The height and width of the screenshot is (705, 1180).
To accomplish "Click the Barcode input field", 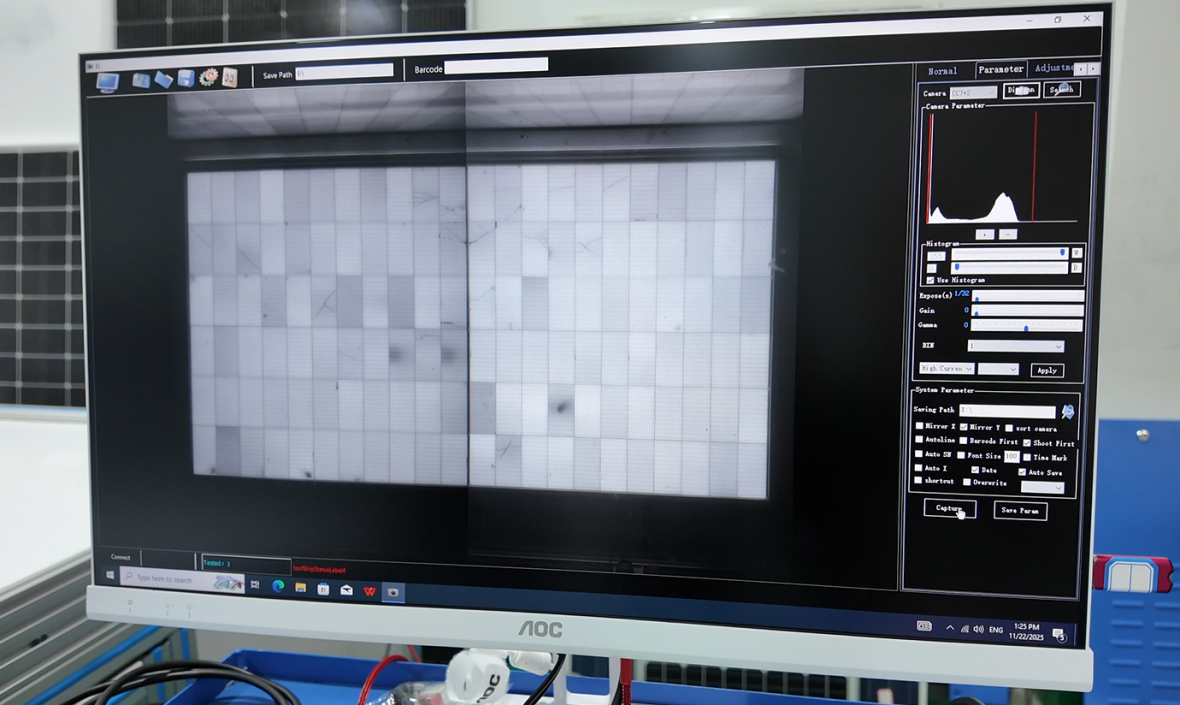I will point(496,66).
